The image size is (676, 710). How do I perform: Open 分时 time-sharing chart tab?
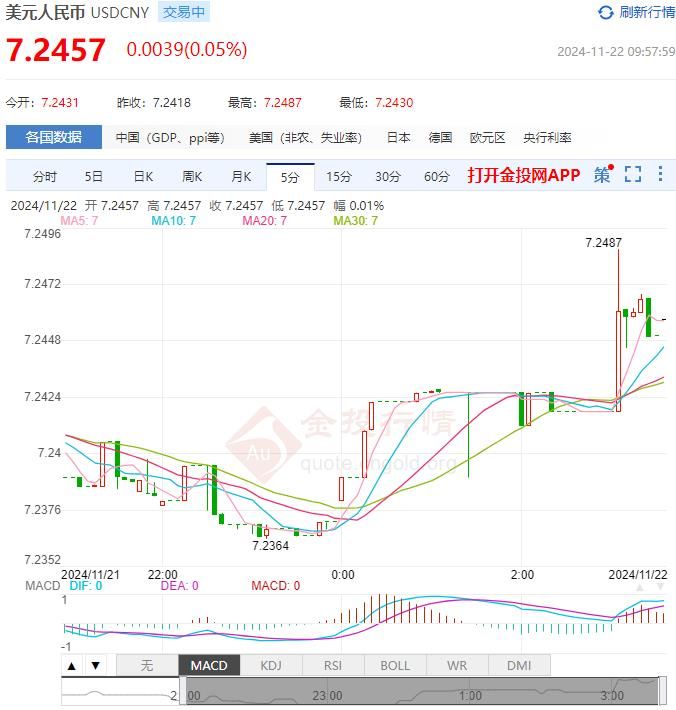[x=45, y=177]
